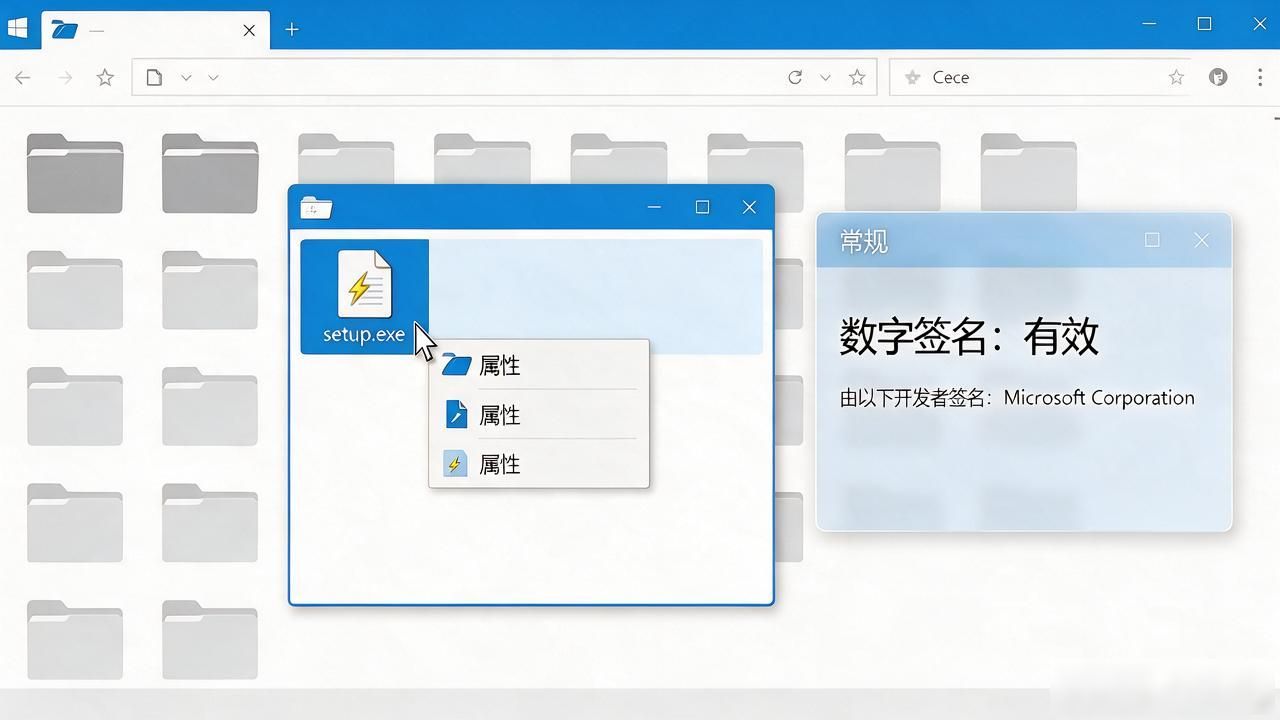Open the three-dot overflow menu
The height and width of the screenshot is (720, 1280).
pos(1260,77)
